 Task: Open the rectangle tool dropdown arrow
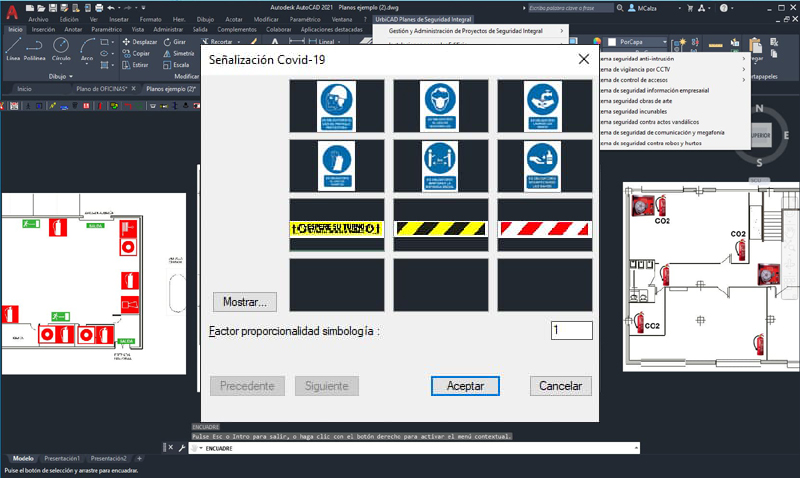point(112,42)
